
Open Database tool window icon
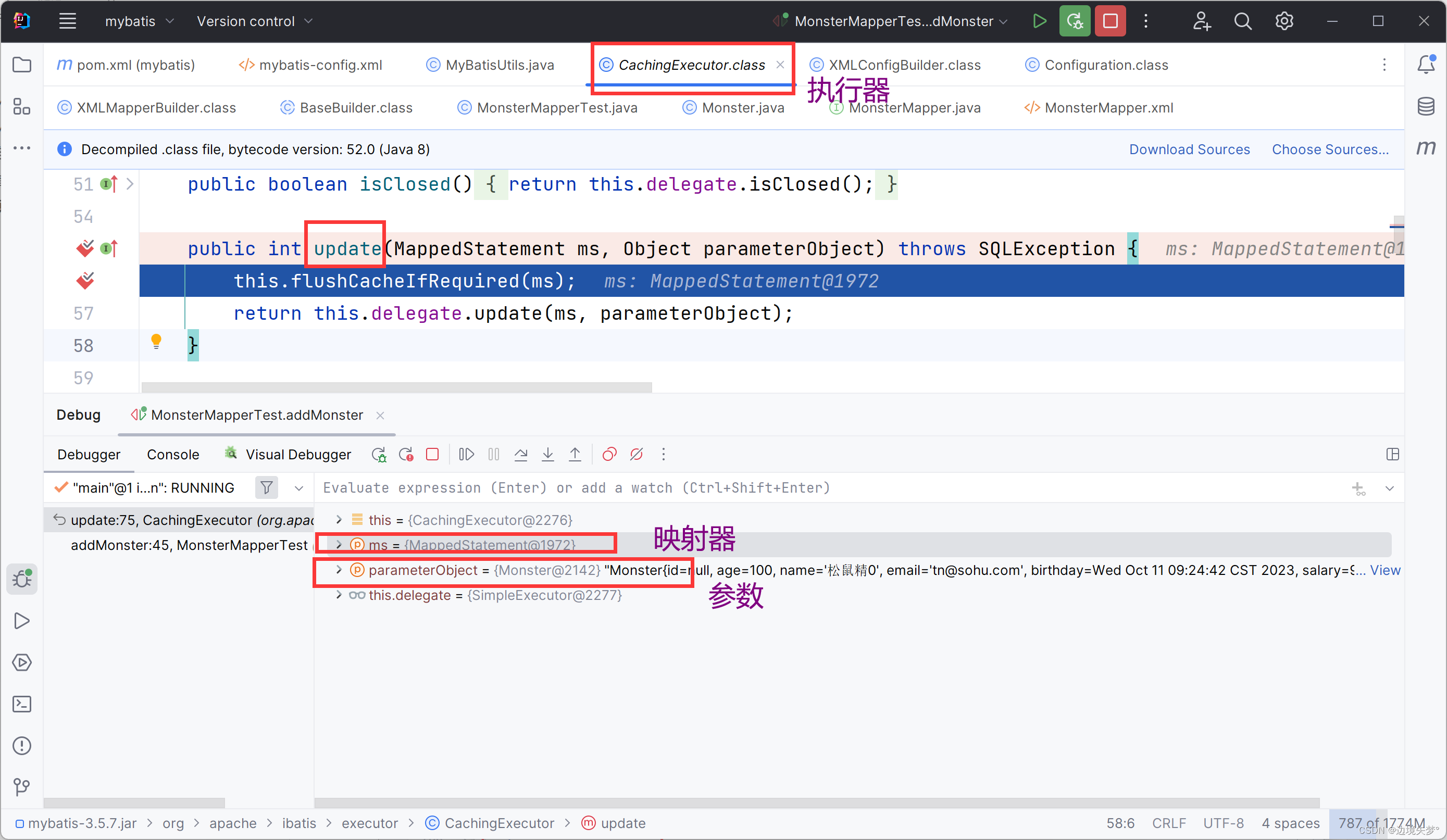click(1426, 106)
